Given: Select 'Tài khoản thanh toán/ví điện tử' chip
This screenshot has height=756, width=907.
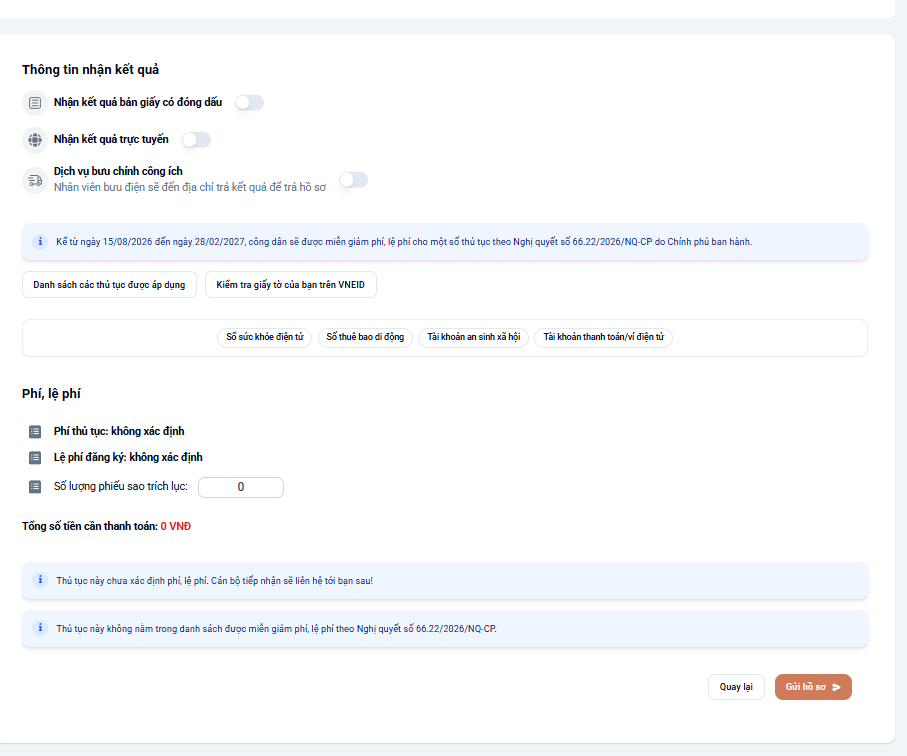Looking at the screenshot, I should pyautogui.click(x=603, y=337).
